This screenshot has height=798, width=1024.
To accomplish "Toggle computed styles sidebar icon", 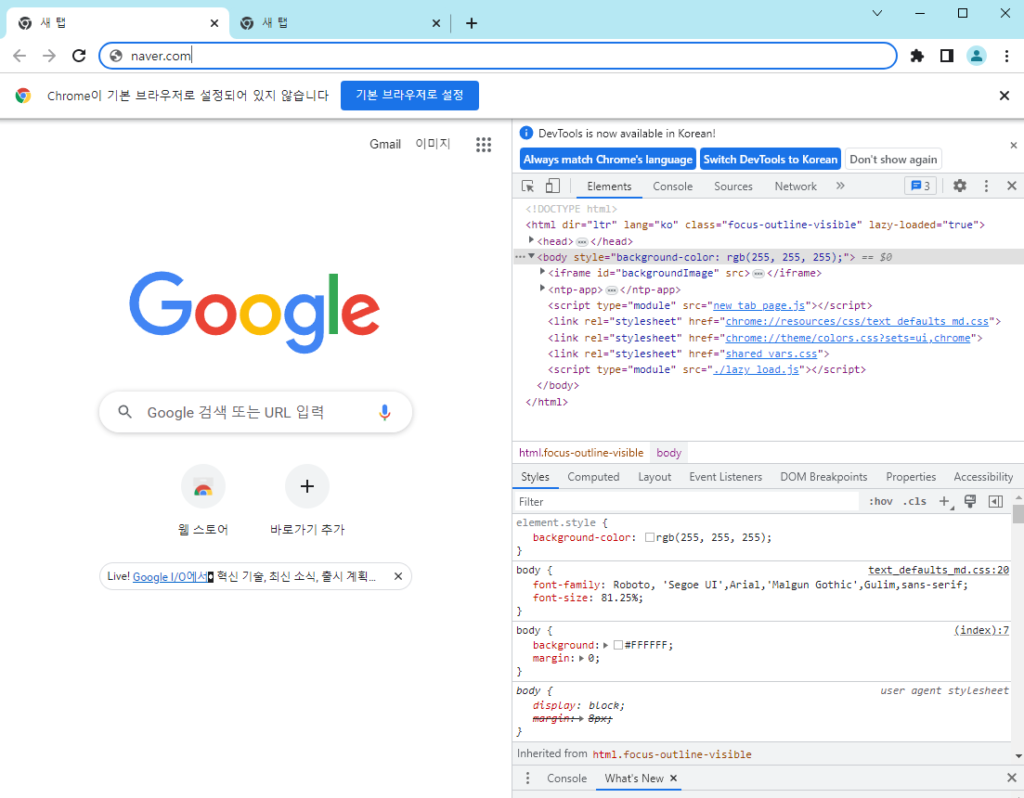I will pyautogui.click(x=995, y=502).
